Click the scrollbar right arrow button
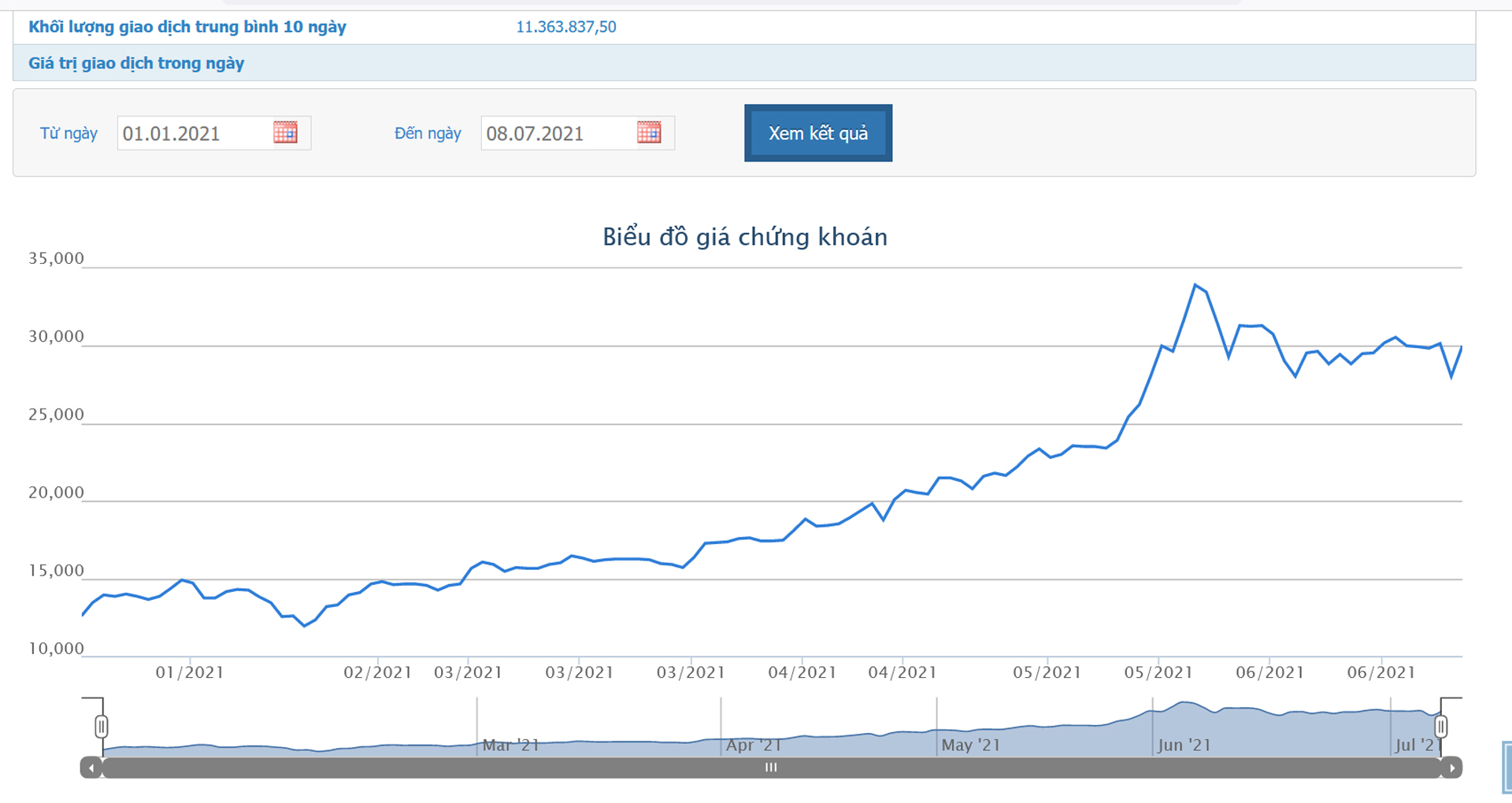 tap(1452, 768)
